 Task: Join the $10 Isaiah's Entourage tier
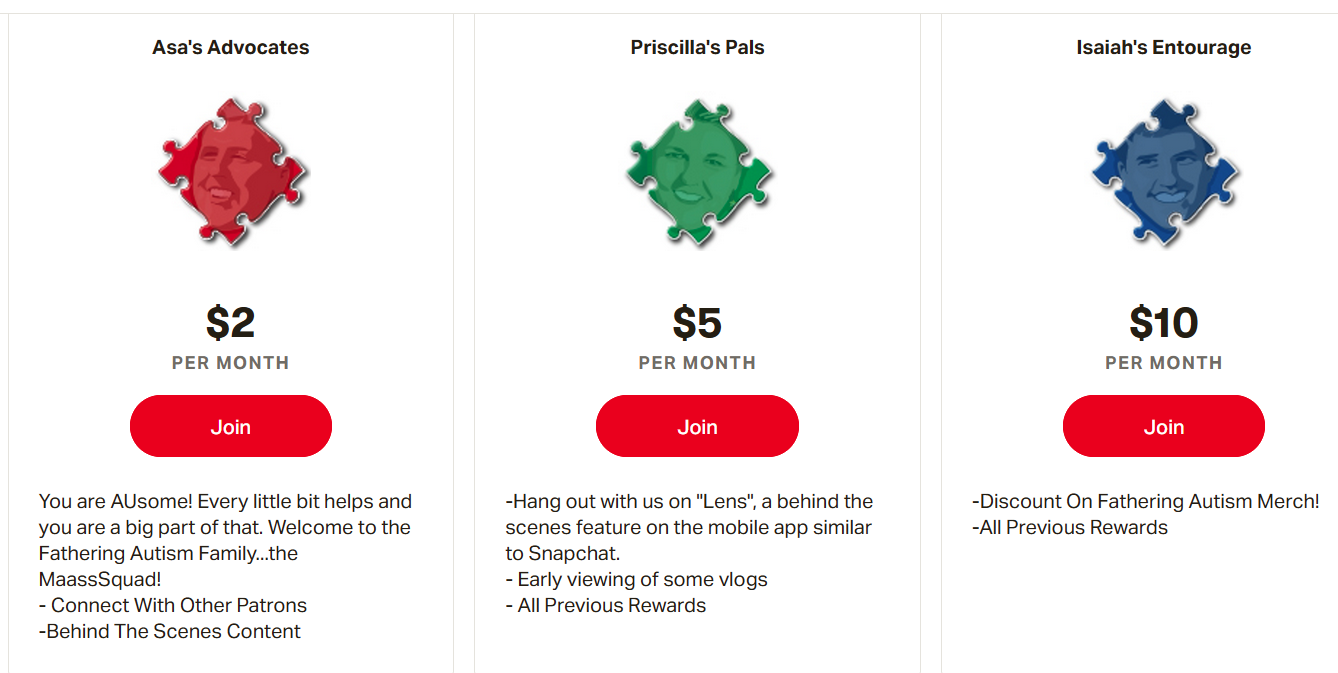point(1164,426)
